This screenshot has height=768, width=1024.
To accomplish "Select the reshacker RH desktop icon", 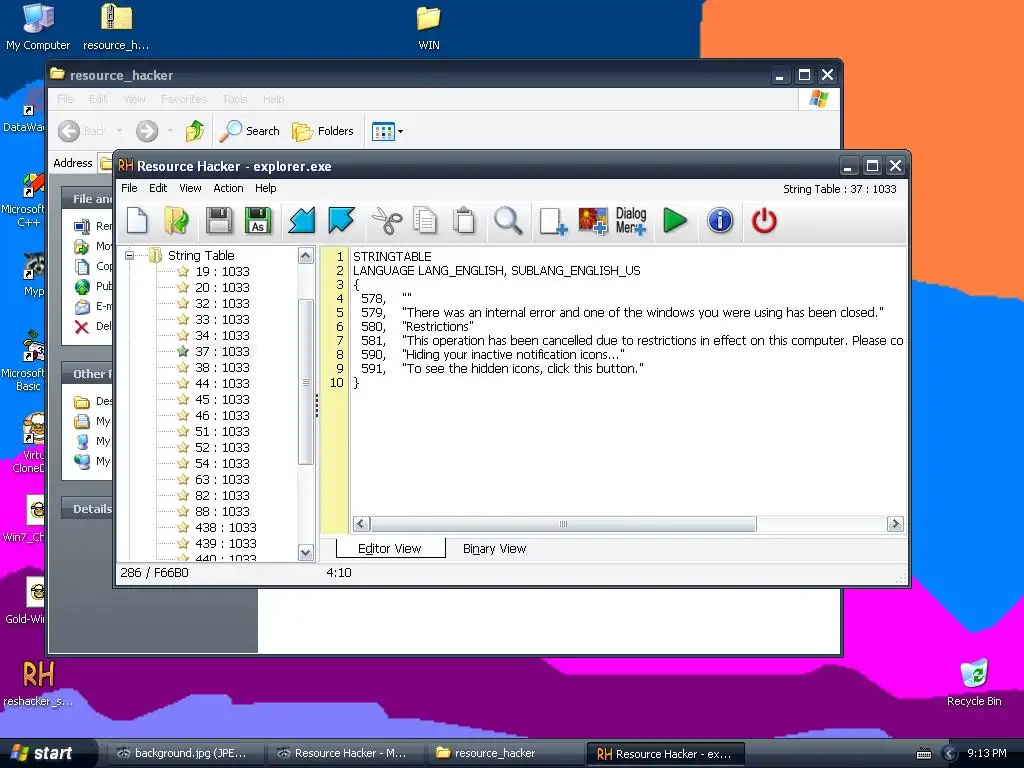I will [38, 682].
